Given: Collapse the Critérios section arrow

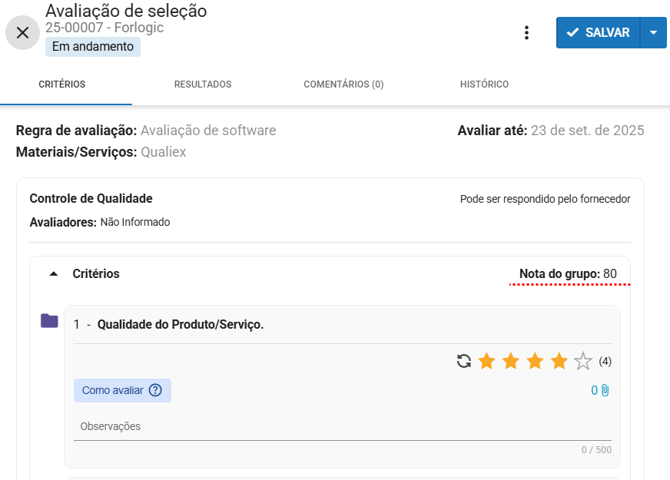Looking at the screenshot, I should pyautogui.click(x=54, y=274).
